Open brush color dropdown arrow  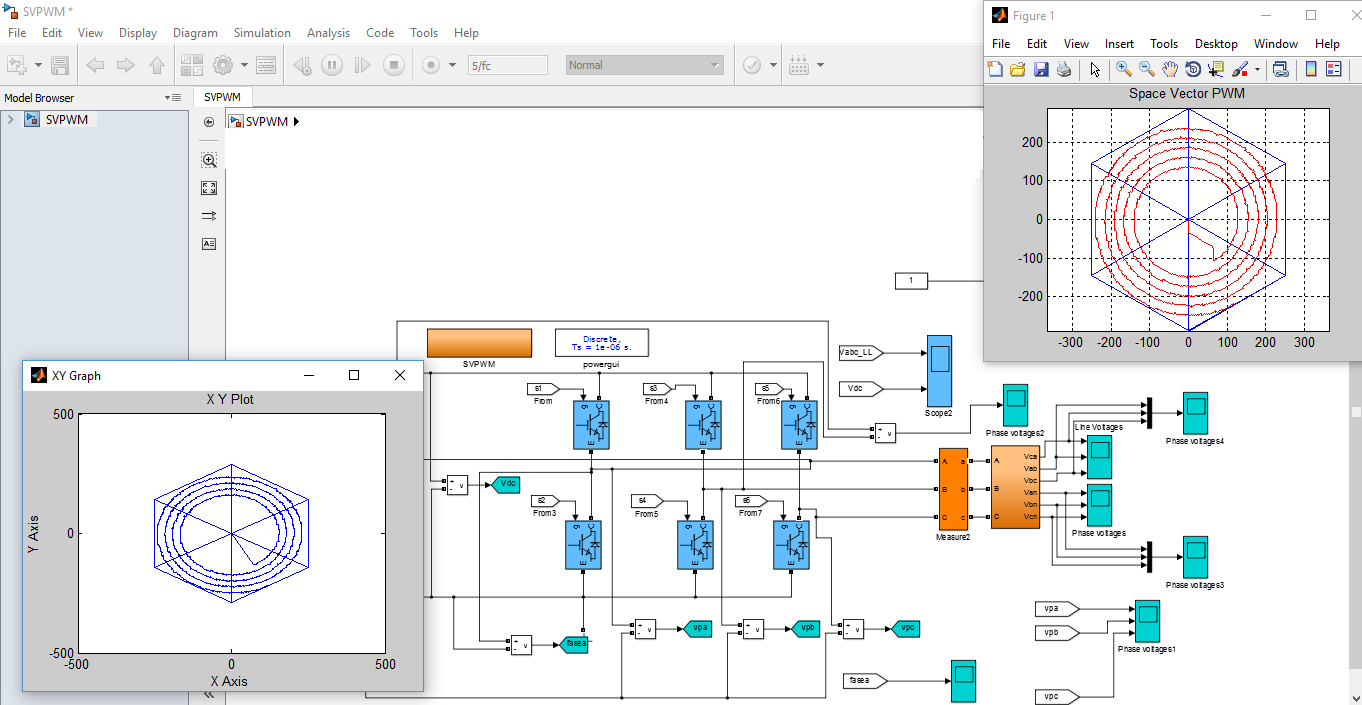point(1256,69)
